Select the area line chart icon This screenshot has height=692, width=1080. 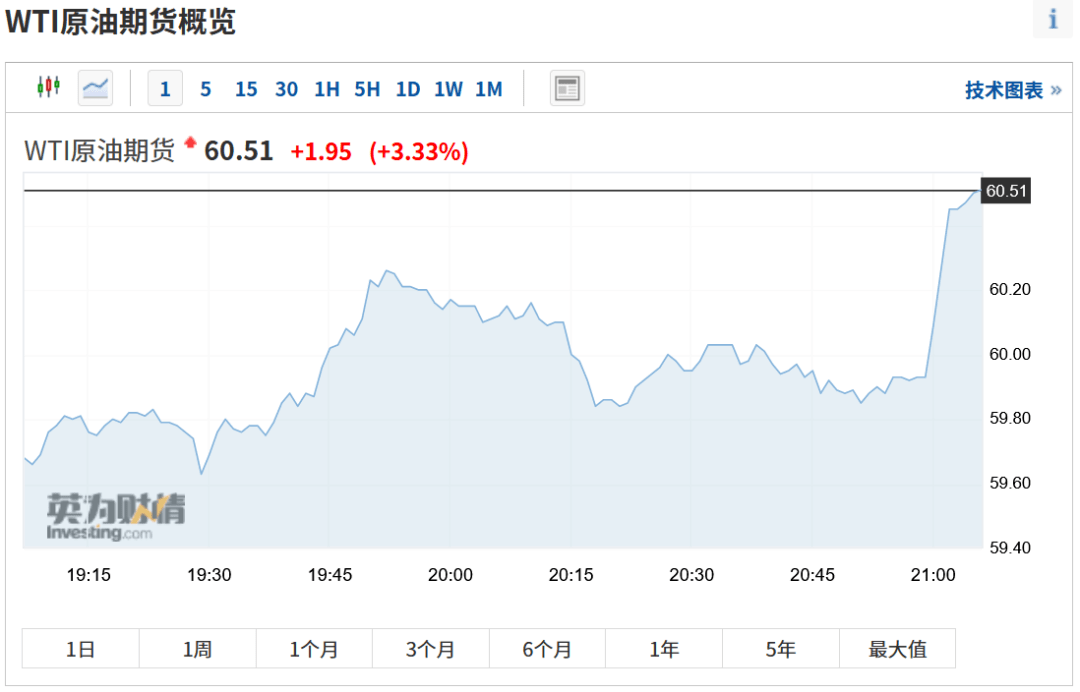(95, 88)
